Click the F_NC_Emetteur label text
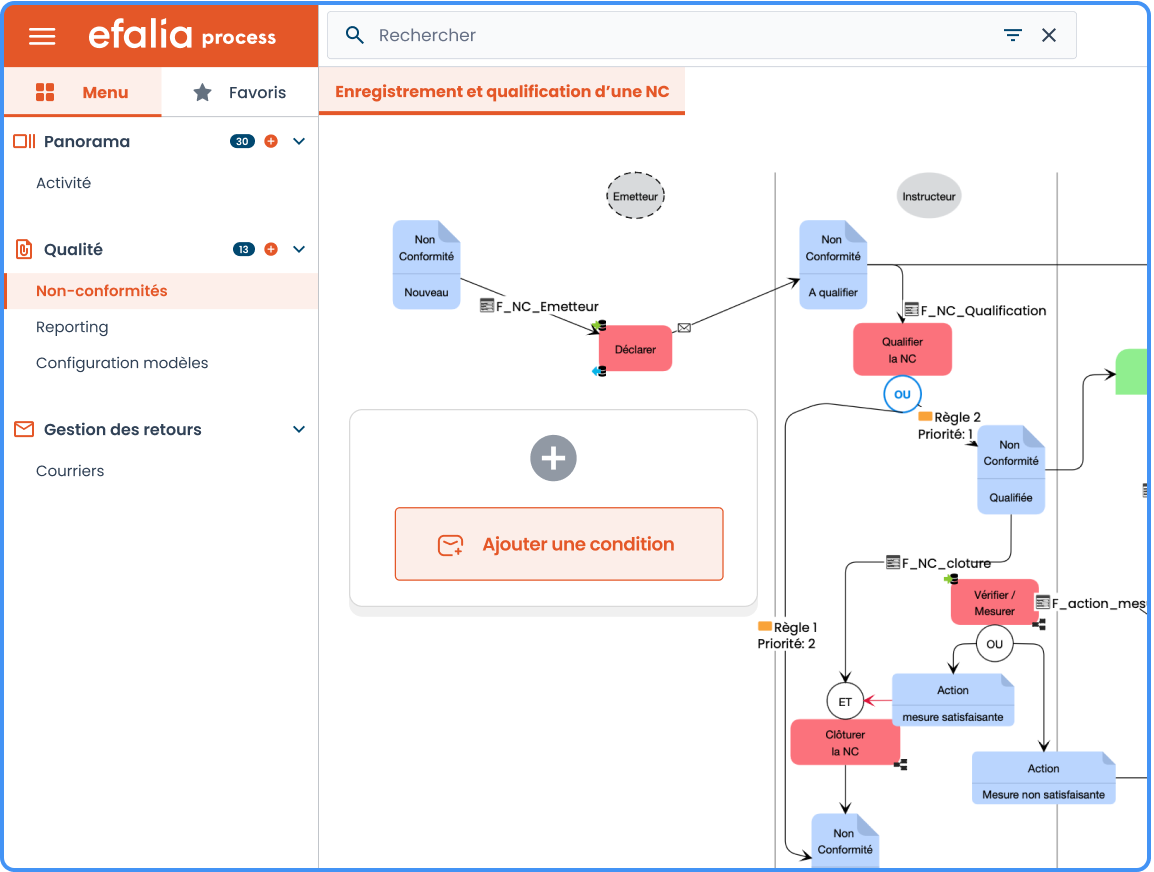1154x872 pixels. pyautogui.click(x=547, y=306)
